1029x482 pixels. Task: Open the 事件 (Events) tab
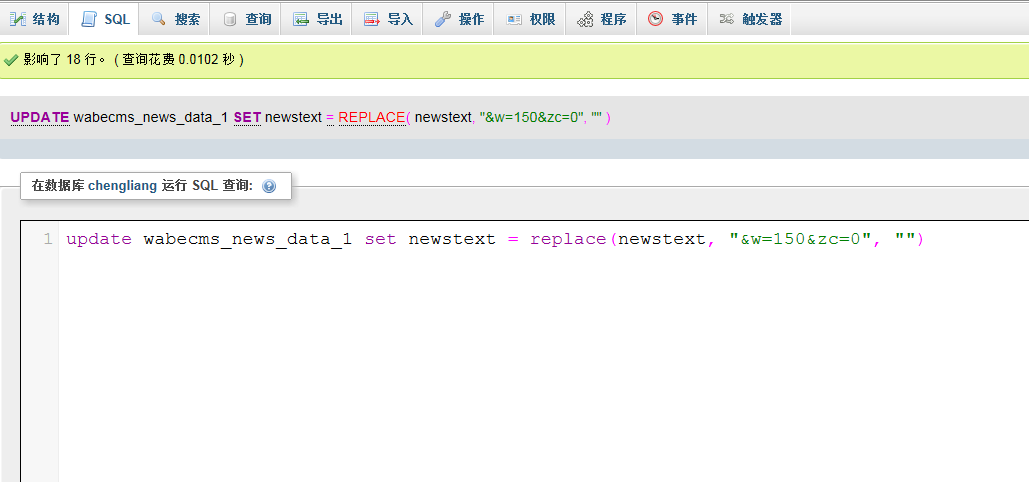[x=672, y=19]
